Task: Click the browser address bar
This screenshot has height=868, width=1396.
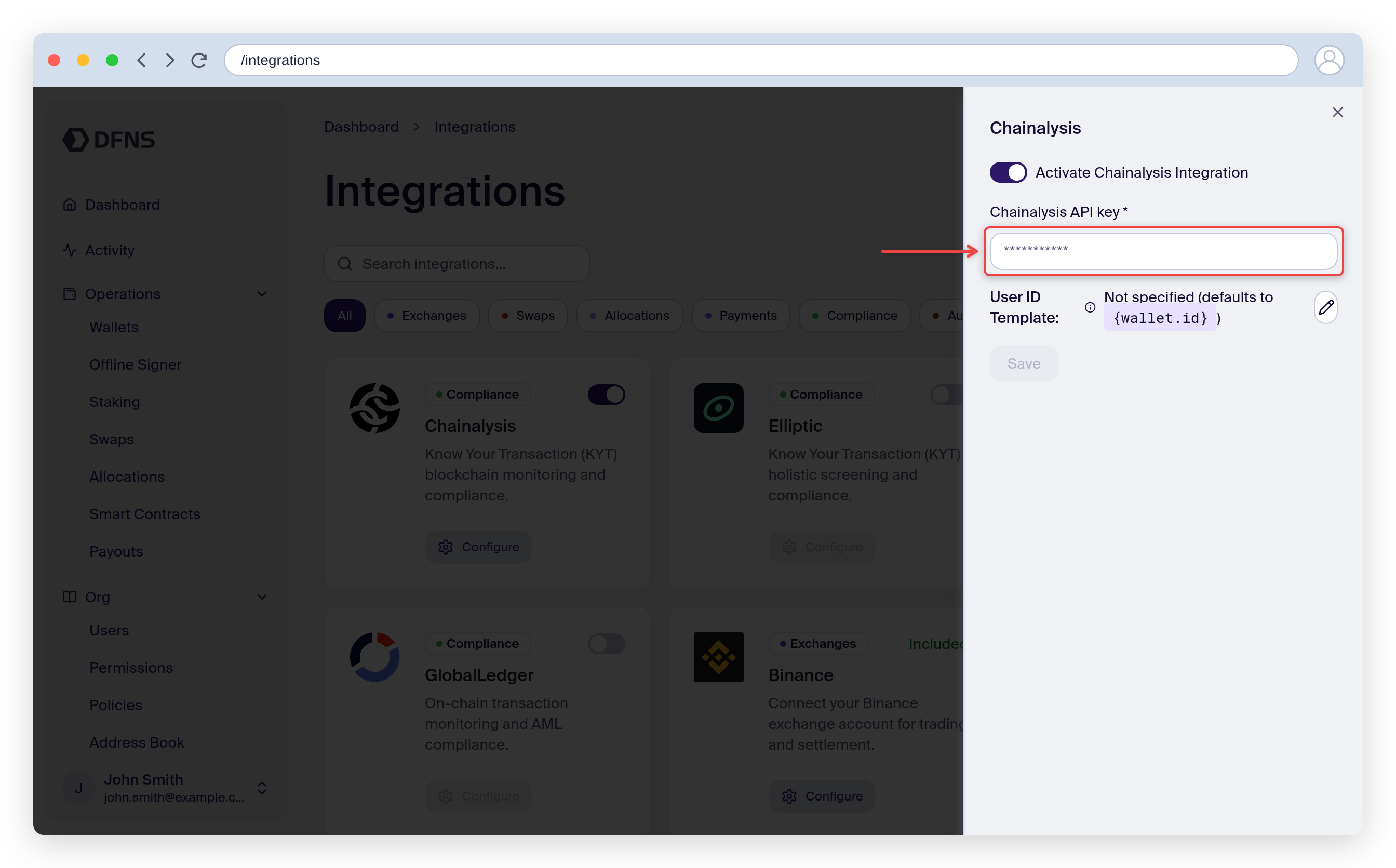Action: 761,60
